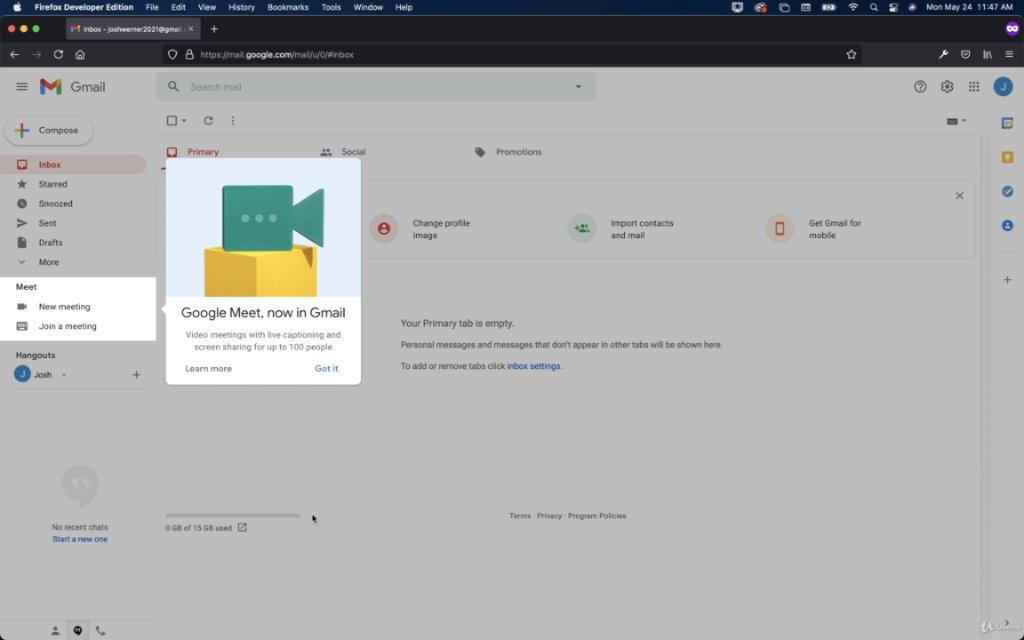Image resolution: width=1024 pixels, height=640 pixels.
Task: Click the search magnifier icon in Gmail
Action: tap(173, 87)
